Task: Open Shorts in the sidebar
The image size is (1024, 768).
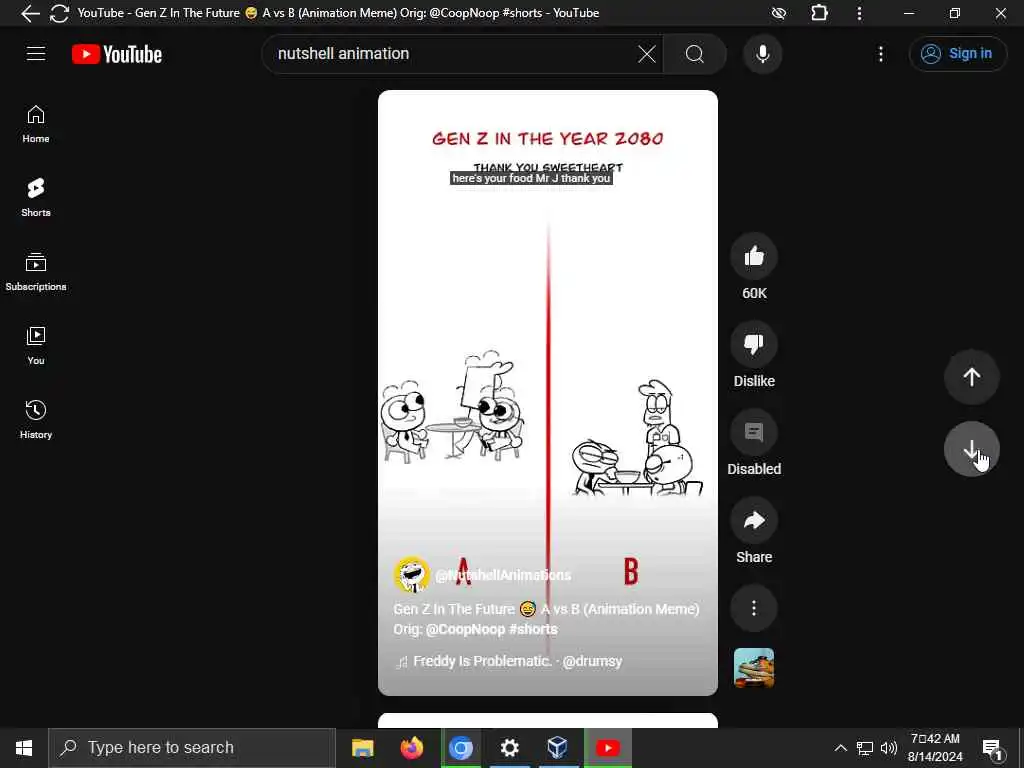Action: click(36, 198)
